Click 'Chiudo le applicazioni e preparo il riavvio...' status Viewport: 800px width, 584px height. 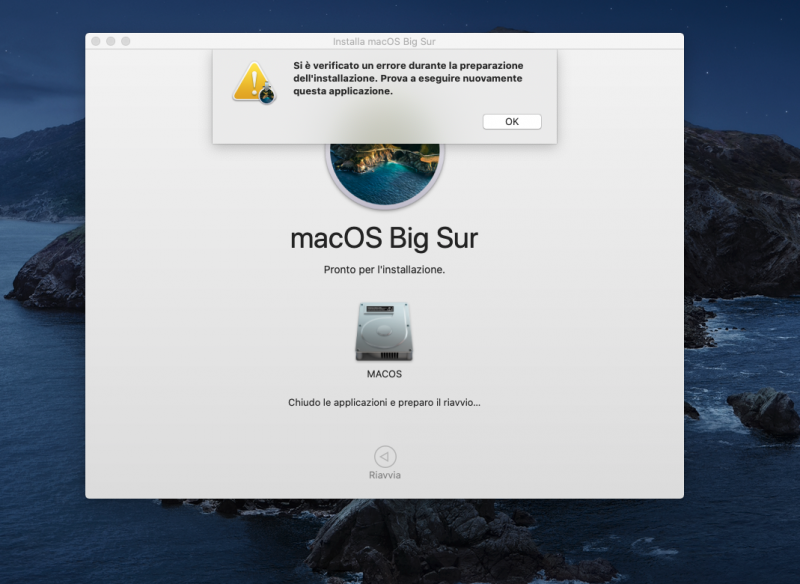coord(384,402)
